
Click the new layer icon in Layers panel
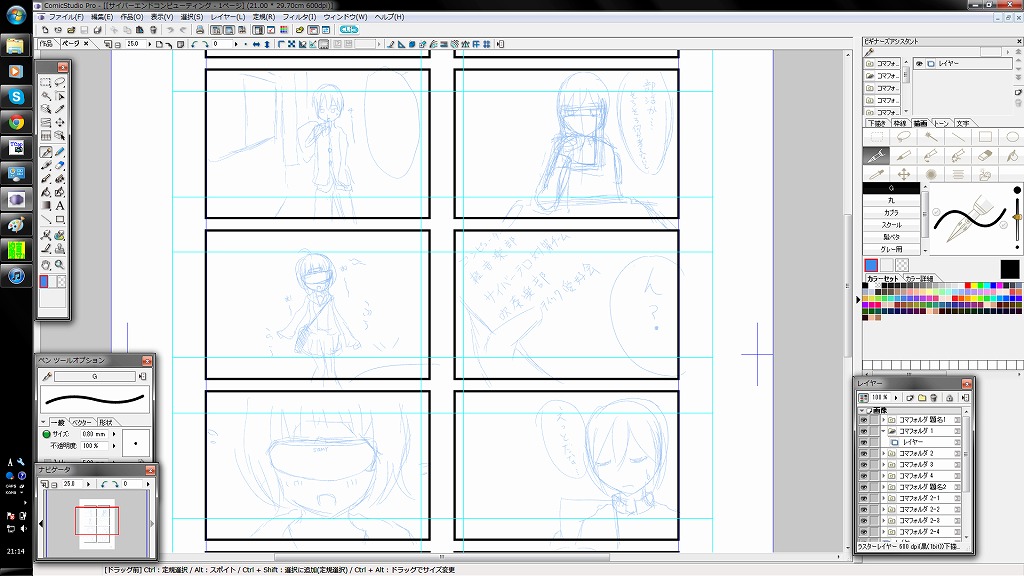click(910, 397)
